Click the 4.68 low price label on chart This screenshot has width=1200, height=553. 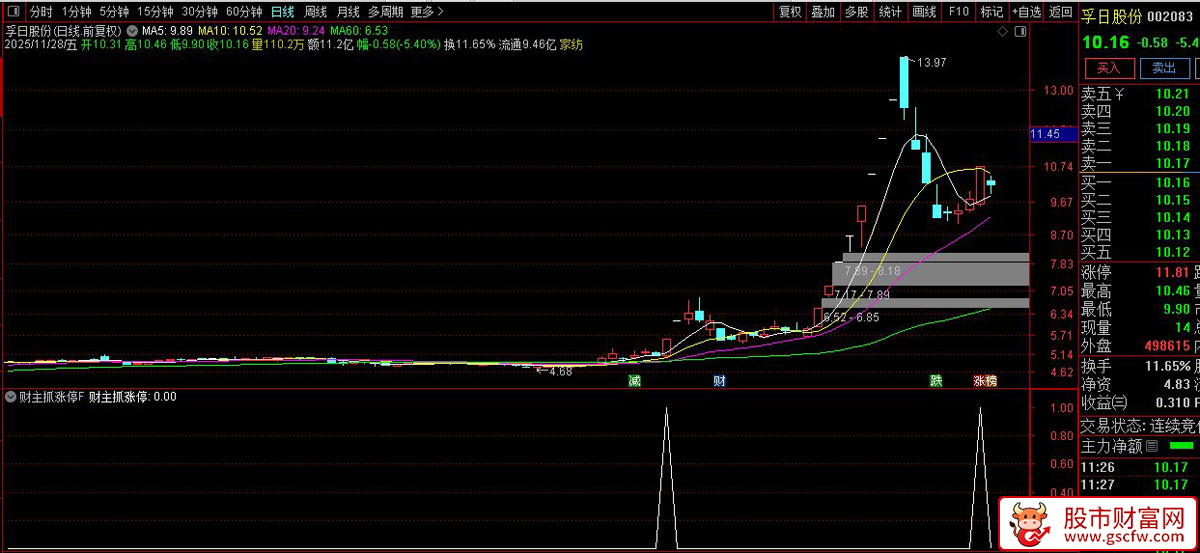click(x=559, y=371)
